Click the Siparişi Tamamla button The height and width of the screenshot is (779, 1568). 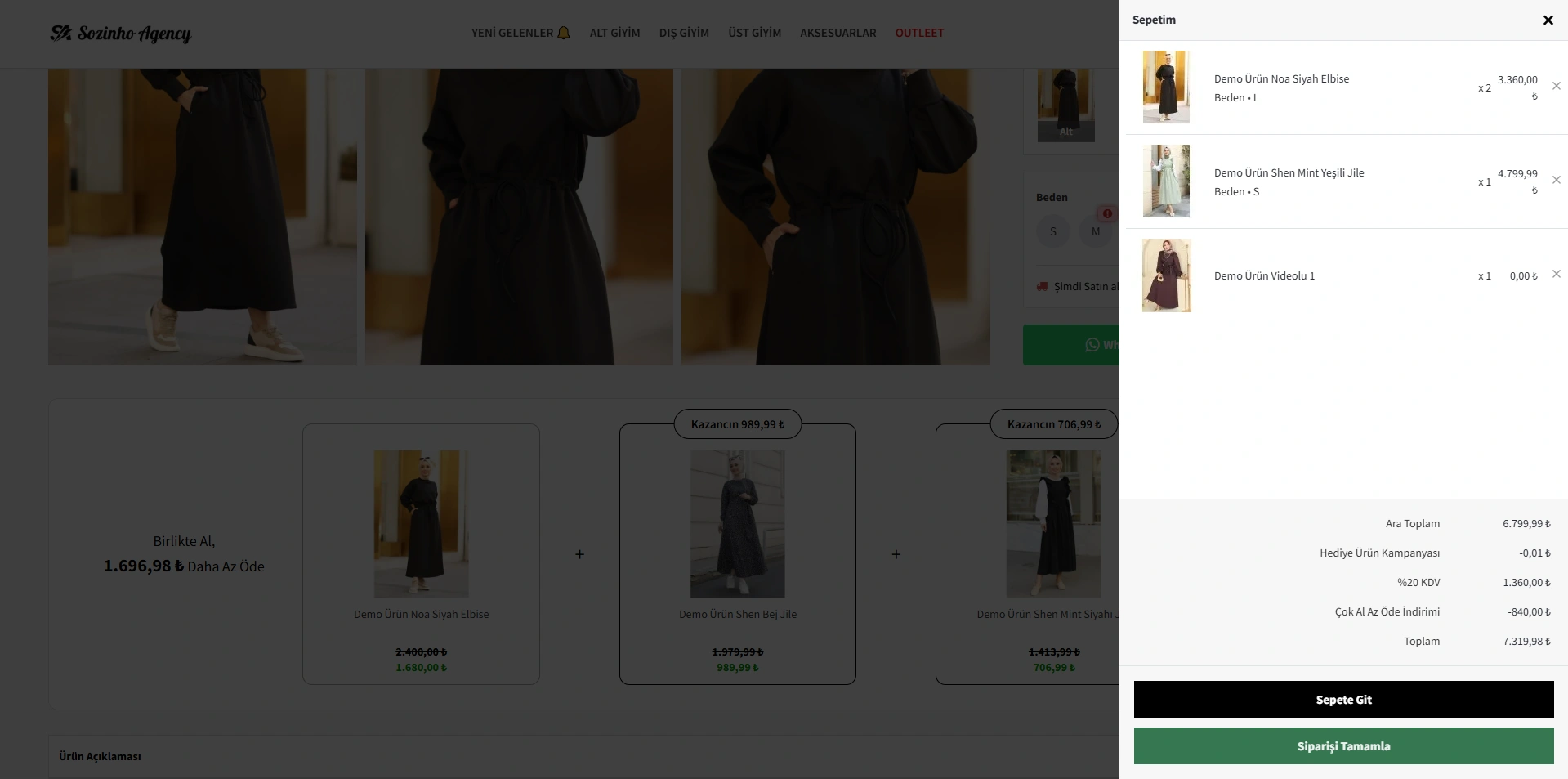point(1343,746)
